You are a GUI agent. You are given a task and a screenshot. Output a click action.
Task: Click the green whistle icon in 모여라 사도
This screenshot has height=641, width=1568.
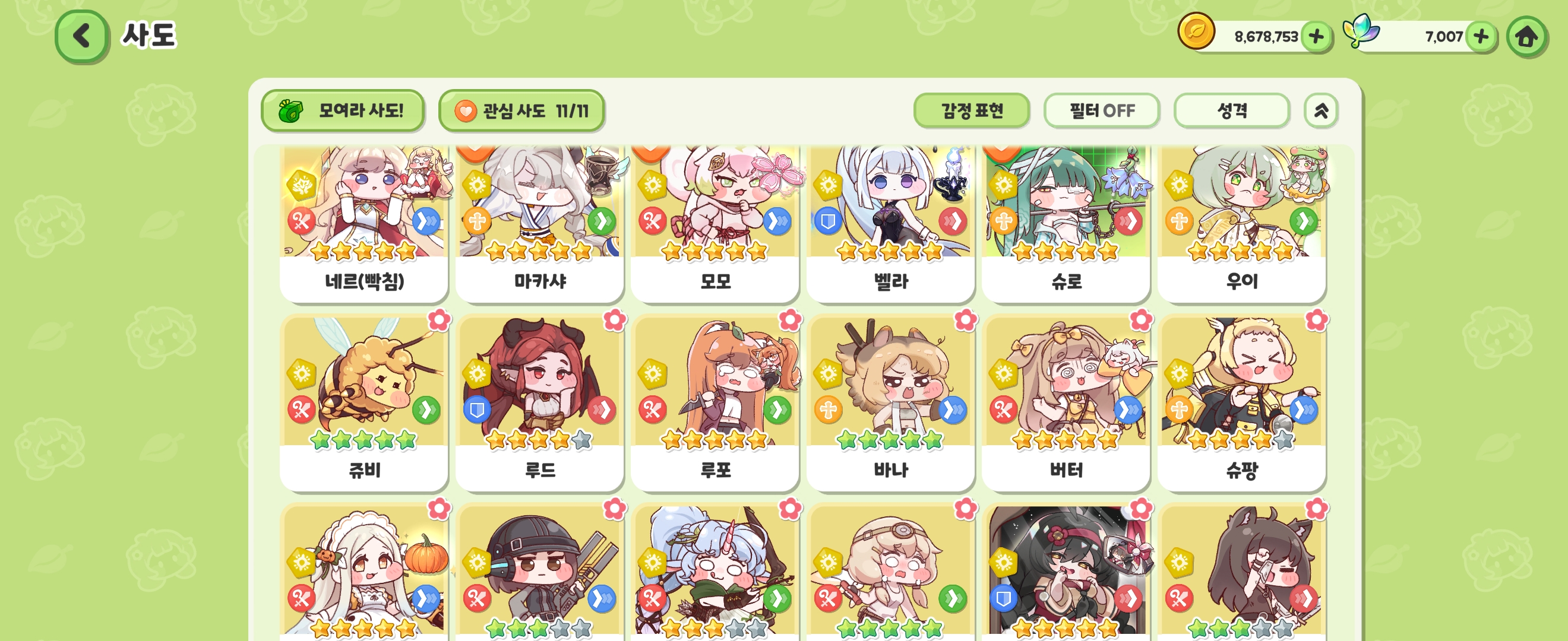click(291, 112)
